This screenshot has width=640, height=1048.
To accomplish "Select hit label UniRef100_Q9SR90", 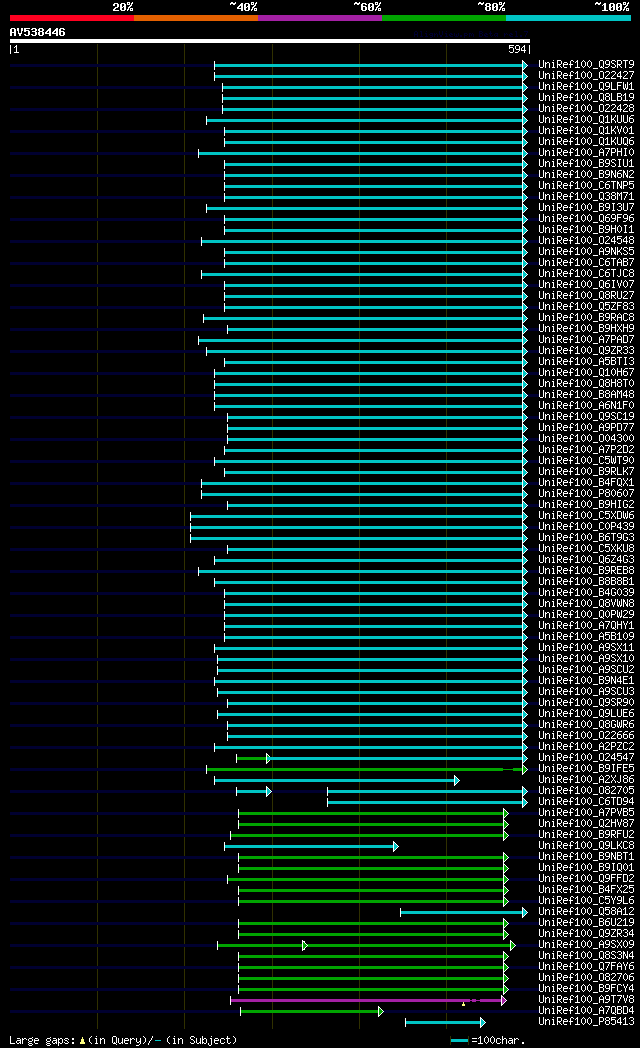I will point(587,703).
